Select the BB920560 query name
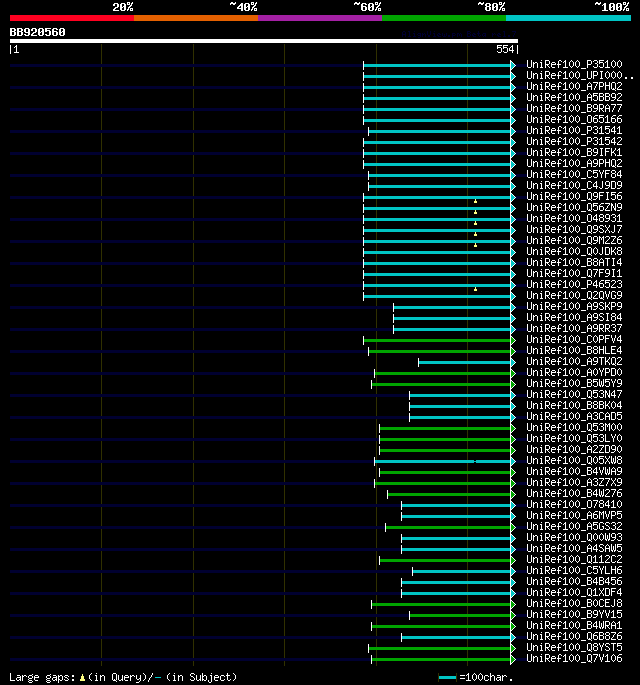 point(38,32)
